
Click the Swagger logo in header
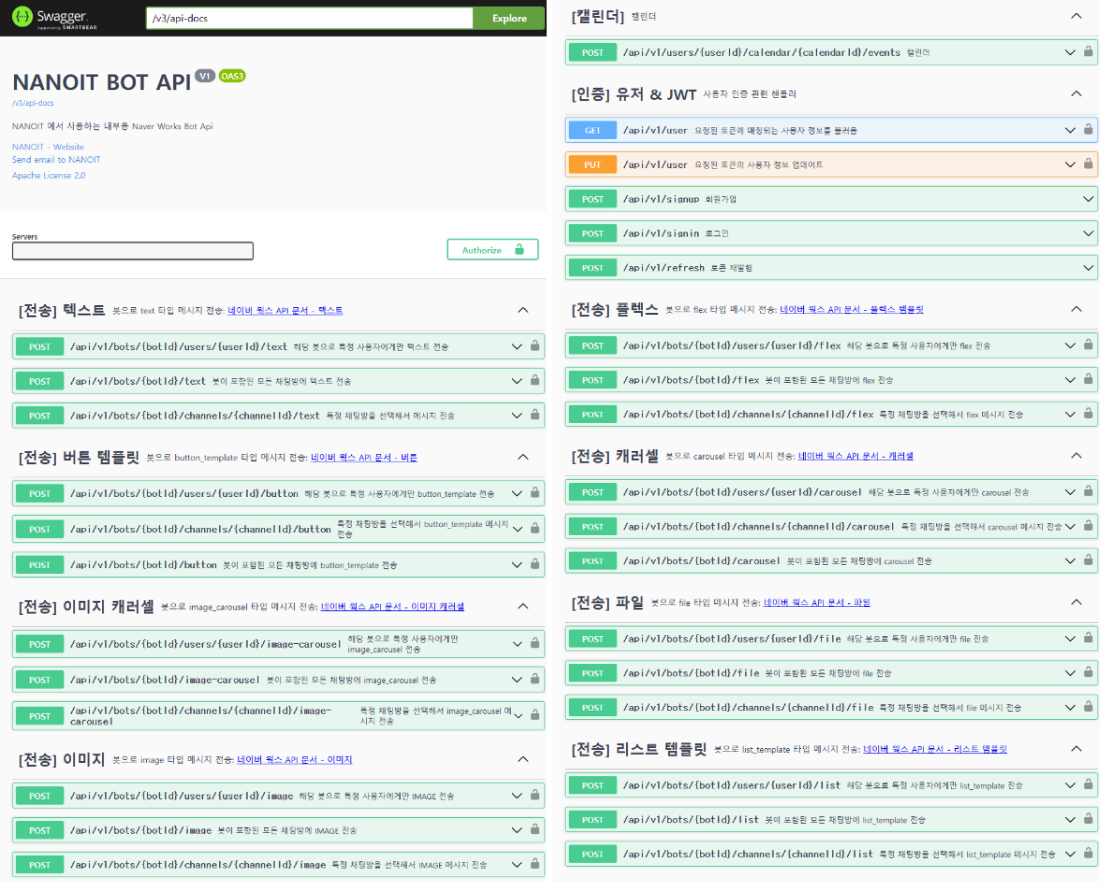tap(50, 18)
